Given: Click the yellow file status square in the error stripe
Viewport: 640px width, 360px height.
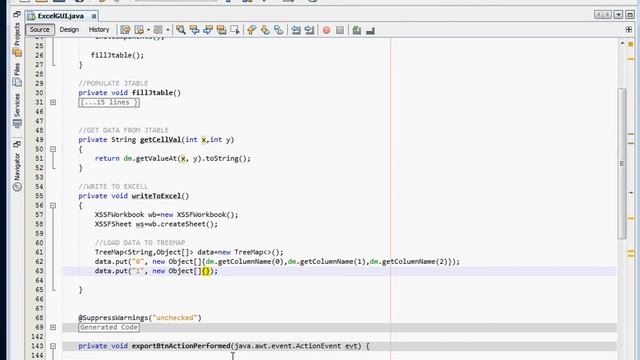Looking at the screenshot, I should 631,44.
